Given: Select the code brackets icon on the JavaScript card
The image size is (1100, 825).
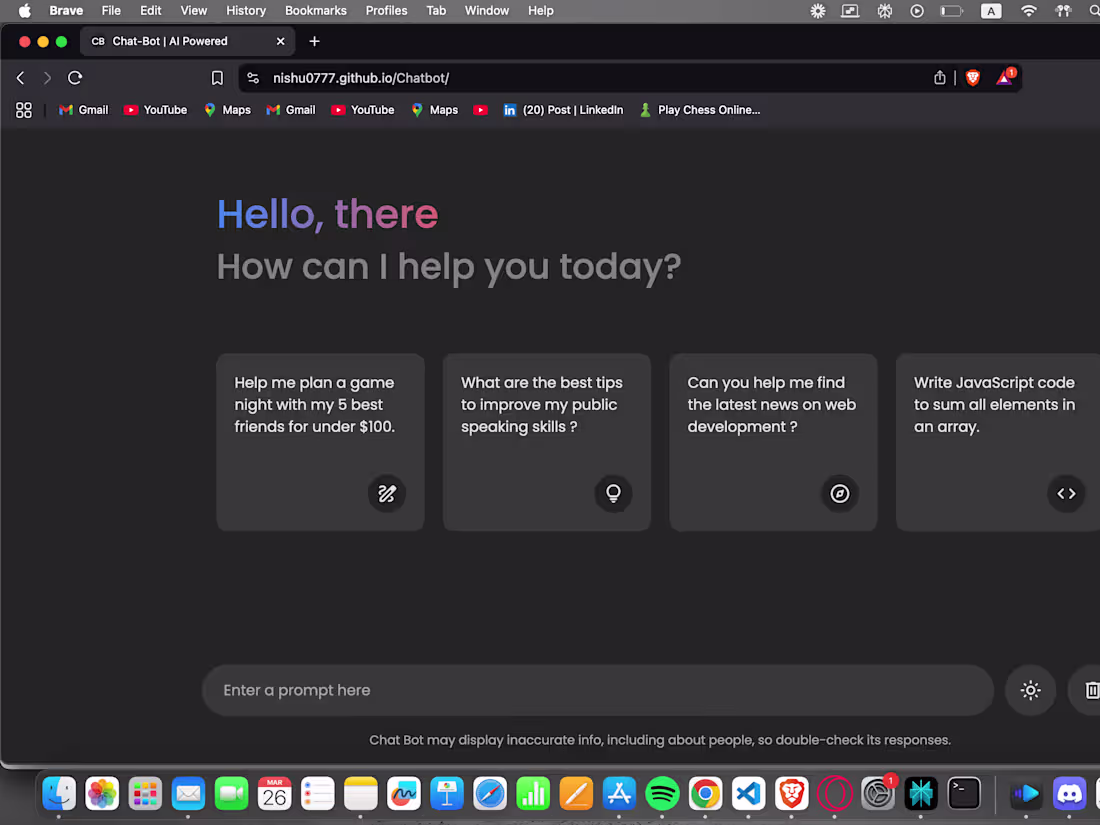Looking at the screenshot, I should [1066, 493].
